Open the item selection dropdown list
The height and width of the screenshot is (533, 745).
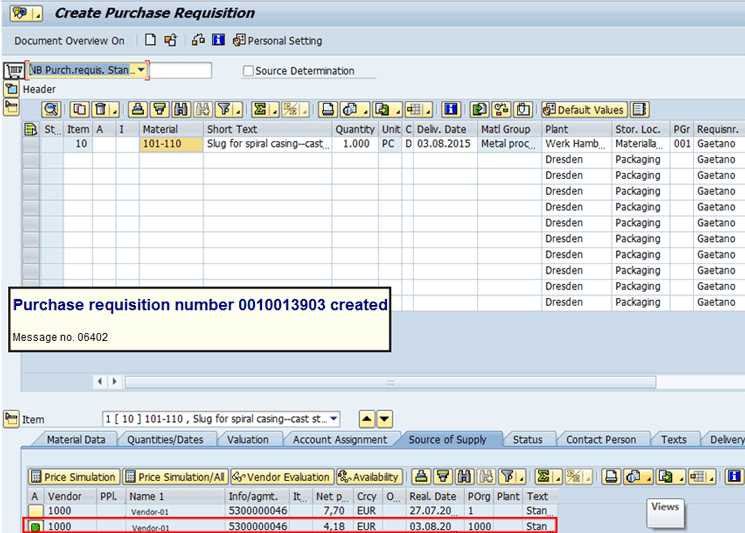333,419
